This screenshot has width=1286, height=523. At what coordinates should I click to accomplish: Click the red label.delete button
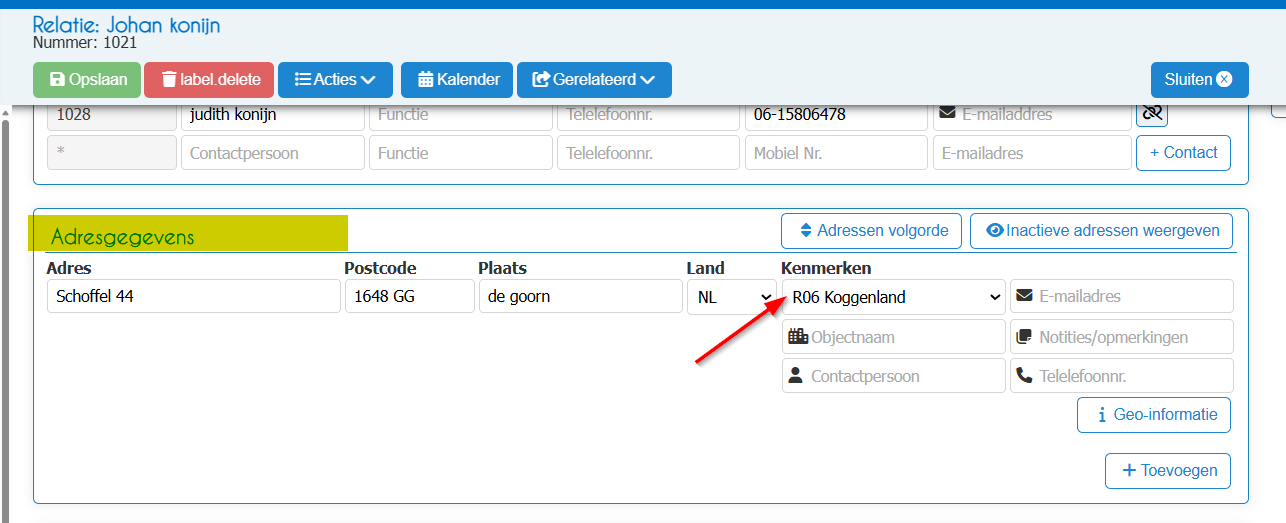209,80
